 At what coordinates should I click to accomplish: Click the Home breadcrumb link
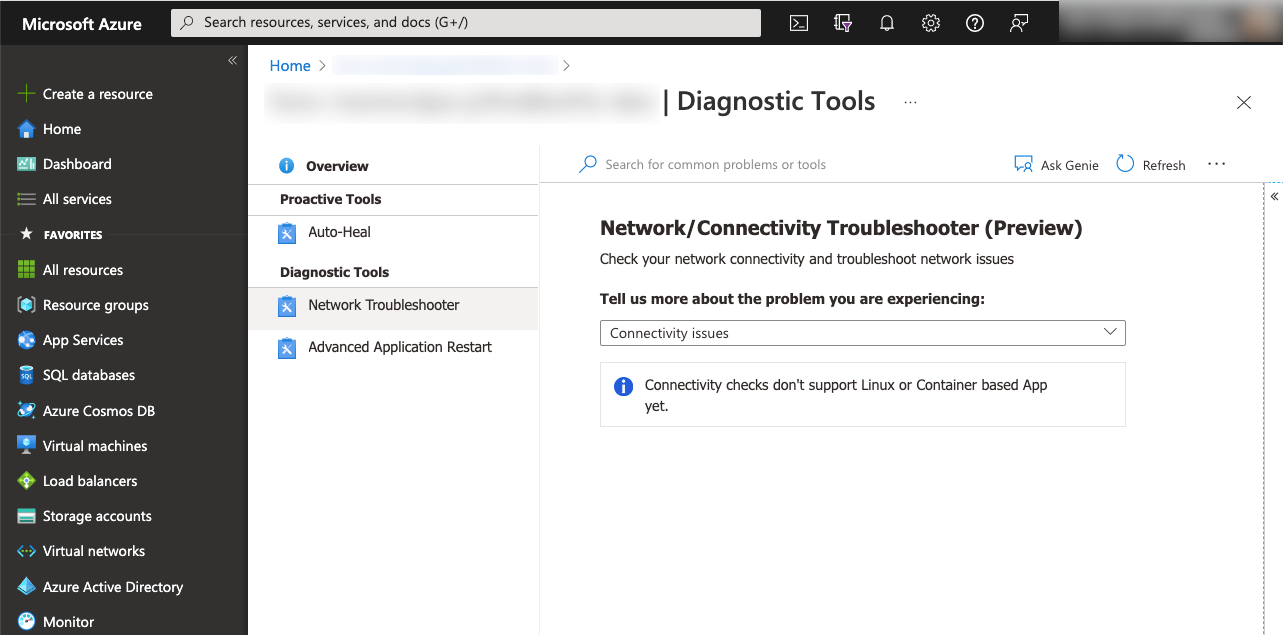290,65
